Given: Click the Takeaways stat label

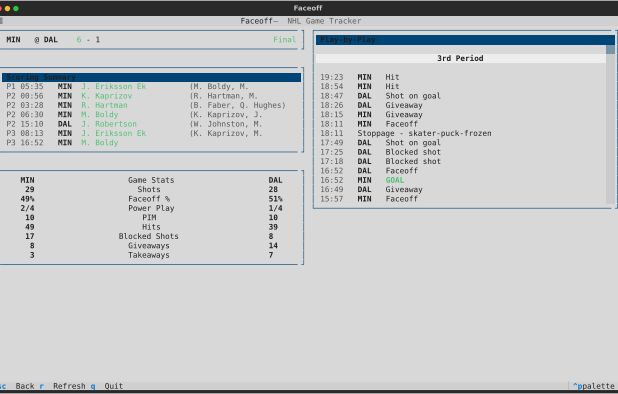Looking at the screenshot, I should 149,255.
